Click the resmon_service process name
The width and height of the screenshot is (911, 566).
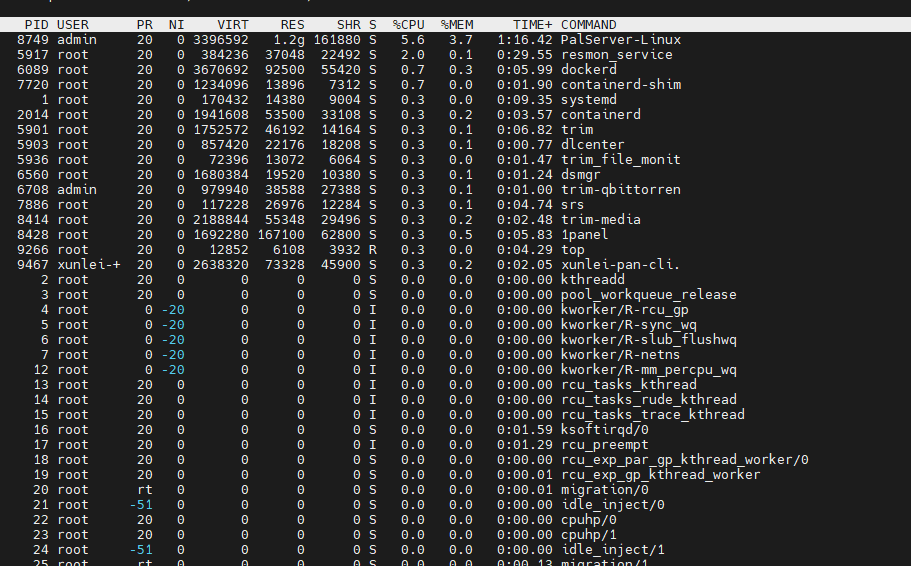tap(616, 55)
